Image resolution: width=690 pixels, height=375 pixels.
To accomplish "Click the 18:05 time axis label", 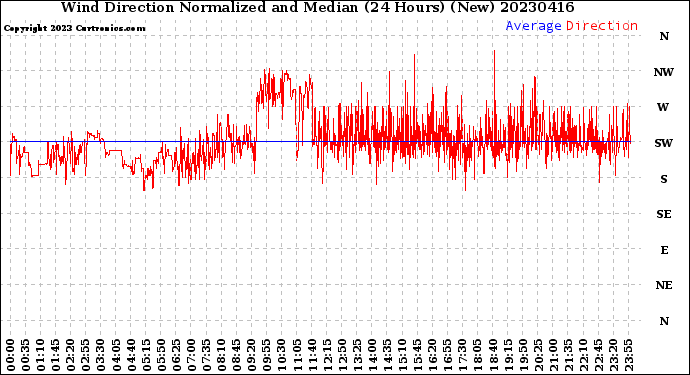I will (x=478, y=356).
